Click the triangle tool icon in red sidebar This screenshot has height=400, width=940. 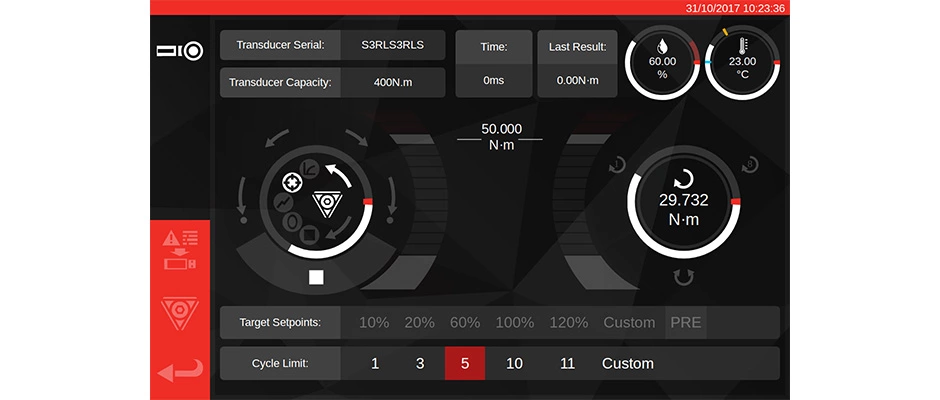point(180,314)
